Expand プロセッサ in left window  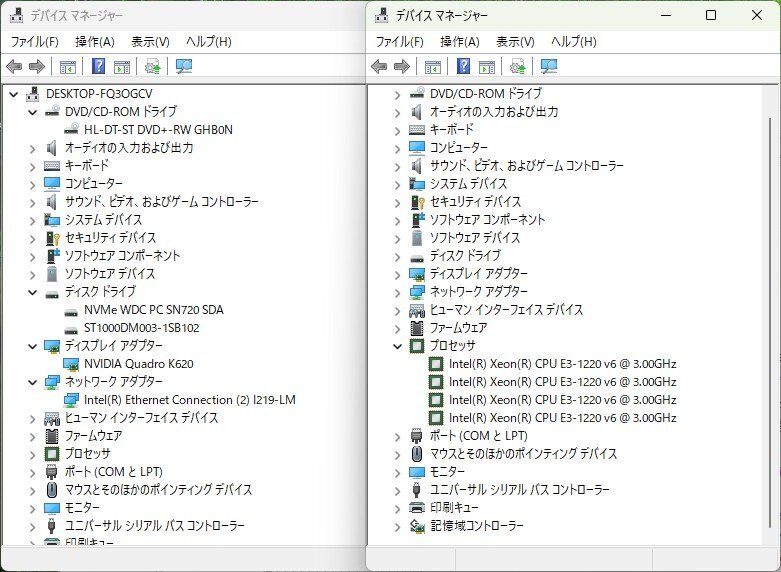32,454
